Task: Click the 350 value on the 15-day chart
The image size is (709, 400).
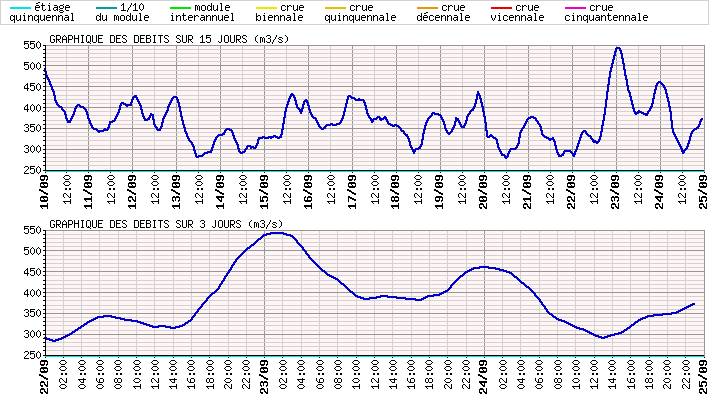Action: coord(33,129)
